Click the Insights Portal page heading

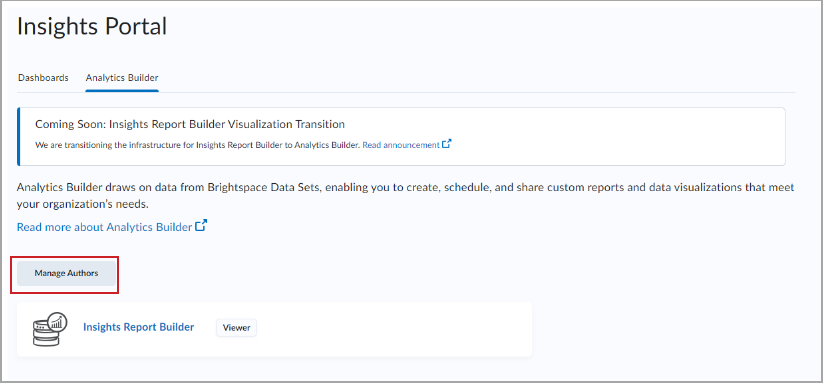click(x=92, y=26)
